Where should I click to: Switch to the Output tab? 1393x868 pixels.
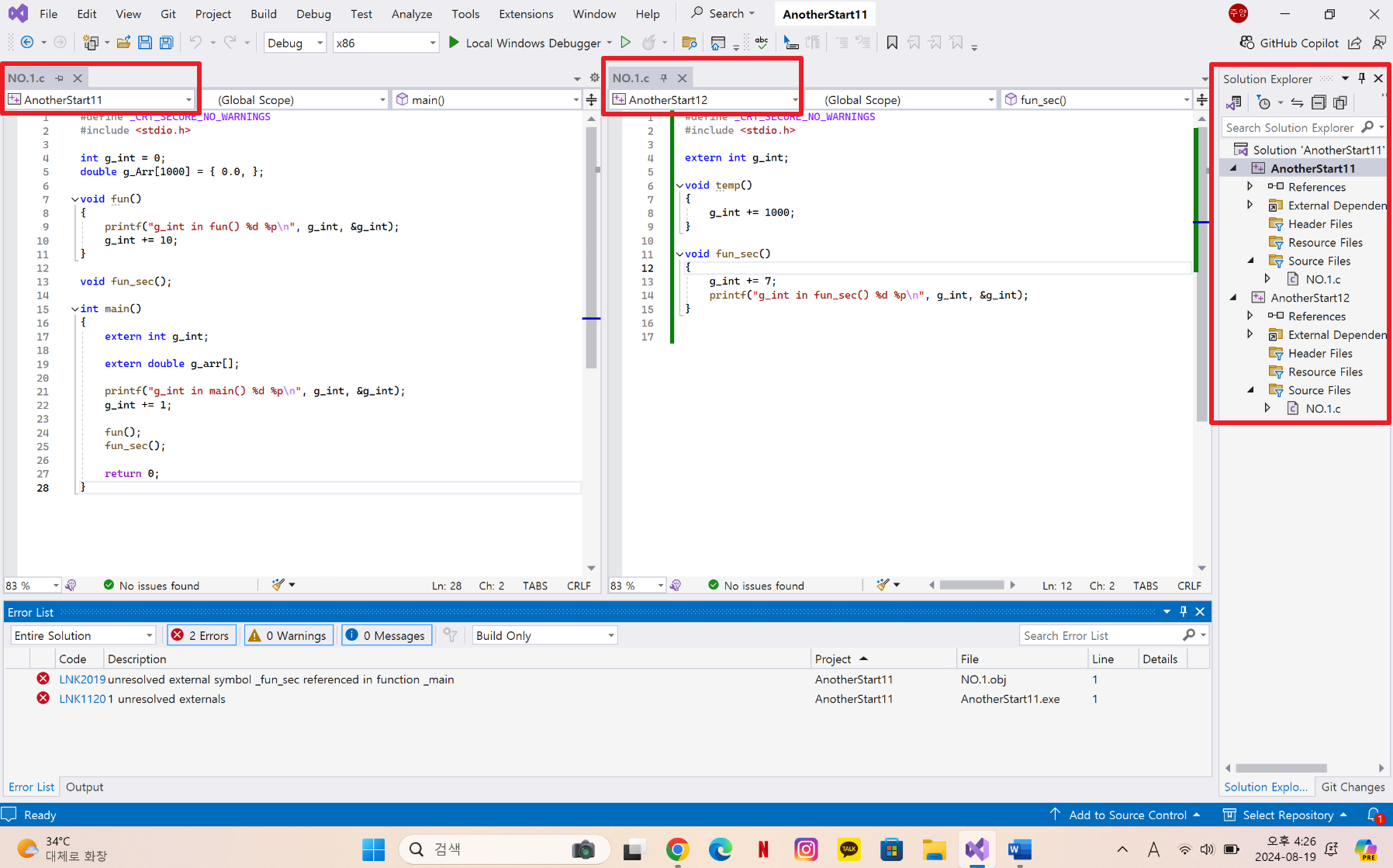pos(85,787)
